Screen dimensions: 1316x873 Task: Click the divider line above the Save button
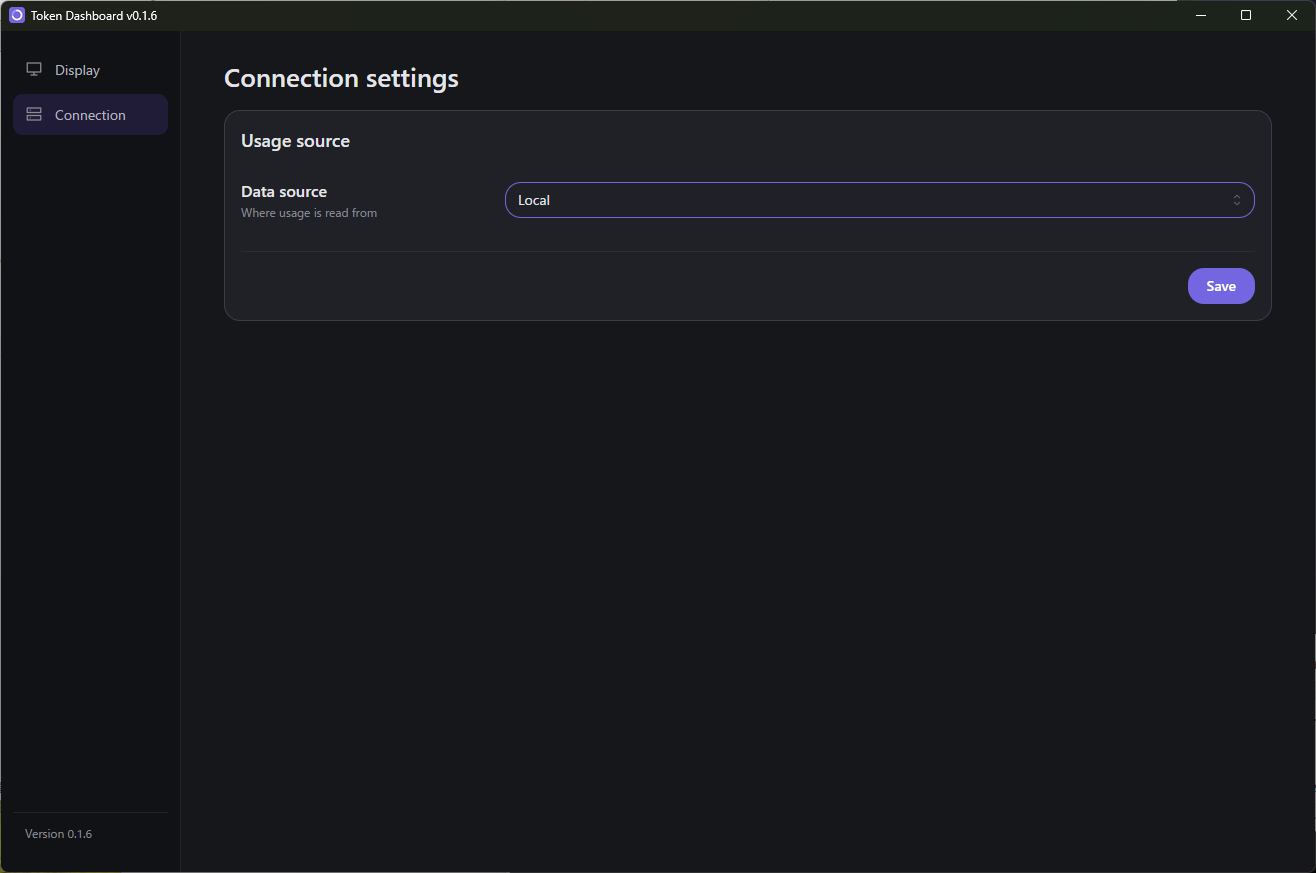coord(748,251)
